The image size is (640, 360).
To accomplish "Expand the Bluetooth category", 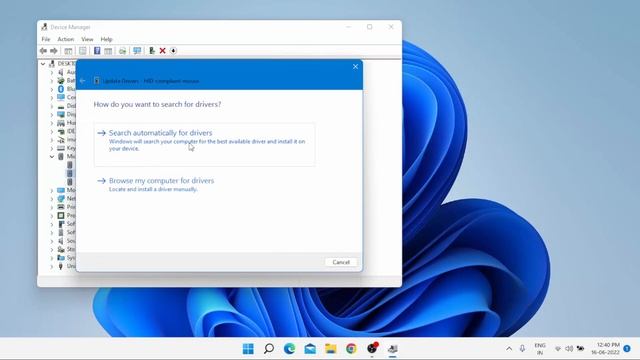I will tap(52, 89).
